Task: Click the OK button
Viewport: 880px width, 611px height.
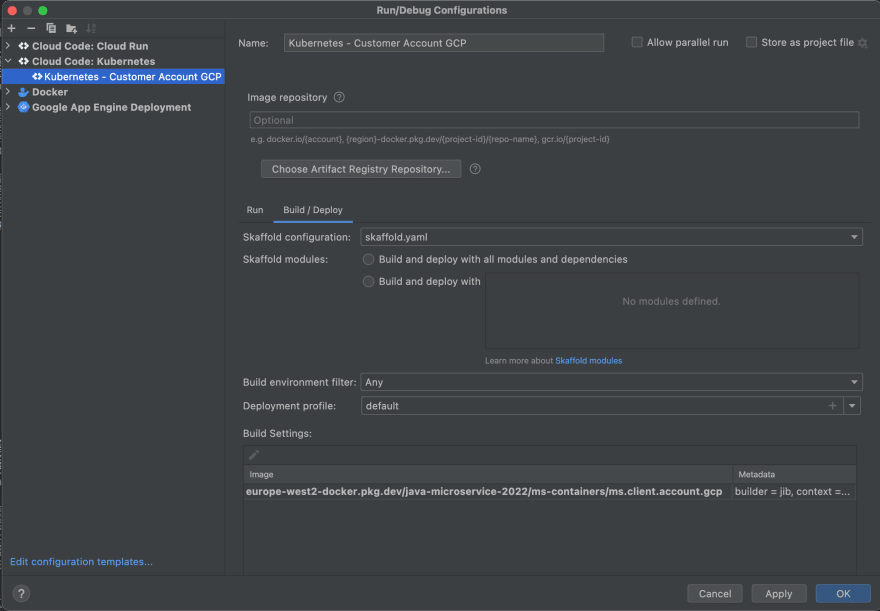Action: [x=843, y=594]
